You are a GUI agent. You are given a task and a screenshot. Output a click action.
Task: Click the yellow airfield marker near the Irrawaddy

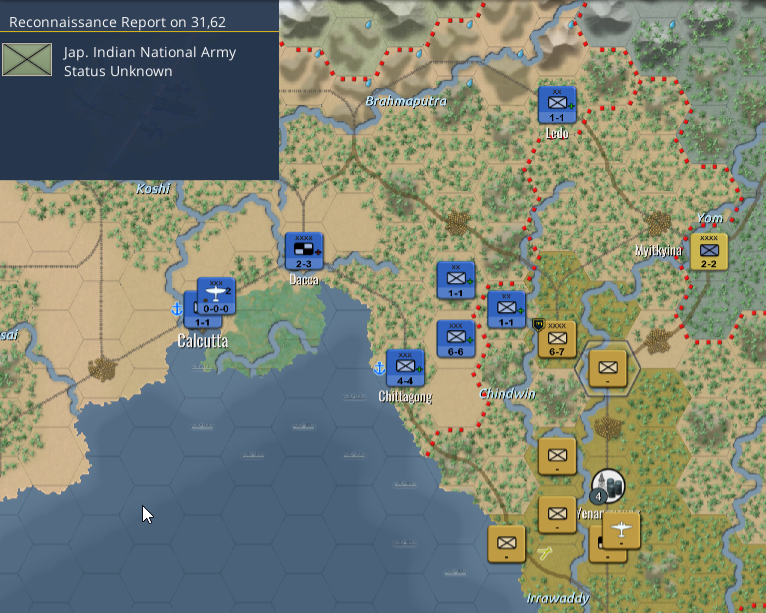tap(545, 553)
